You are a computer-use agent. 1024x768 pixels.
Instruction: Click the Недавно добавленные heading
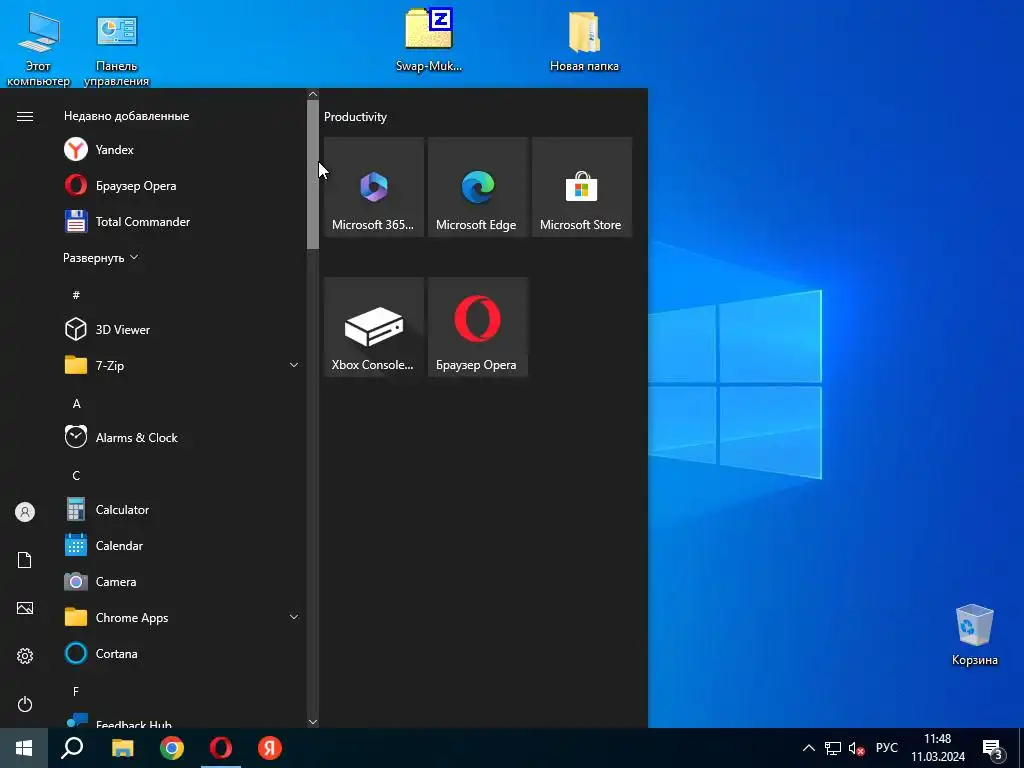(127, 116)
